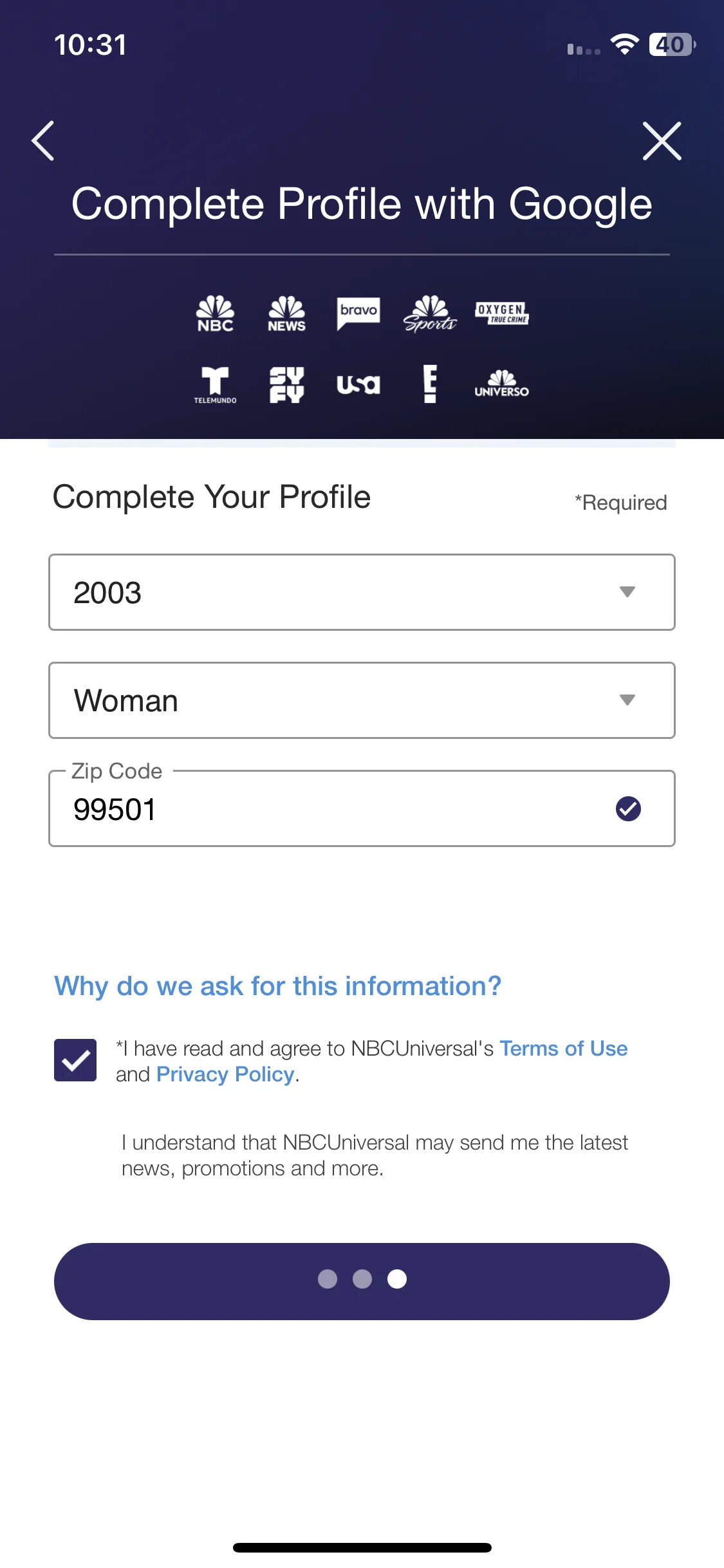Screen dimensions: 724x1568
Task: Tap the NBC peacock logo
Action: (x=215, y=314)
